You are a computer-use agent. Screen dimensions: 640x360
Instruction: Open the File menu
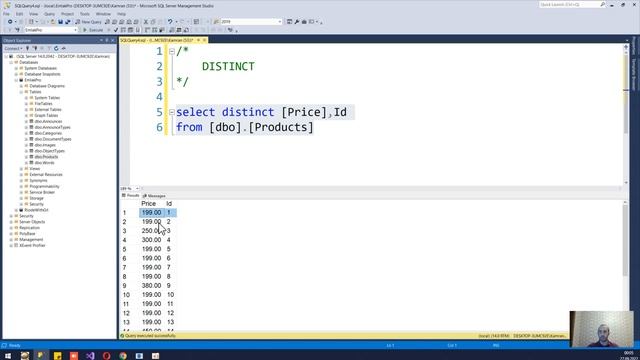click(6, 14)
